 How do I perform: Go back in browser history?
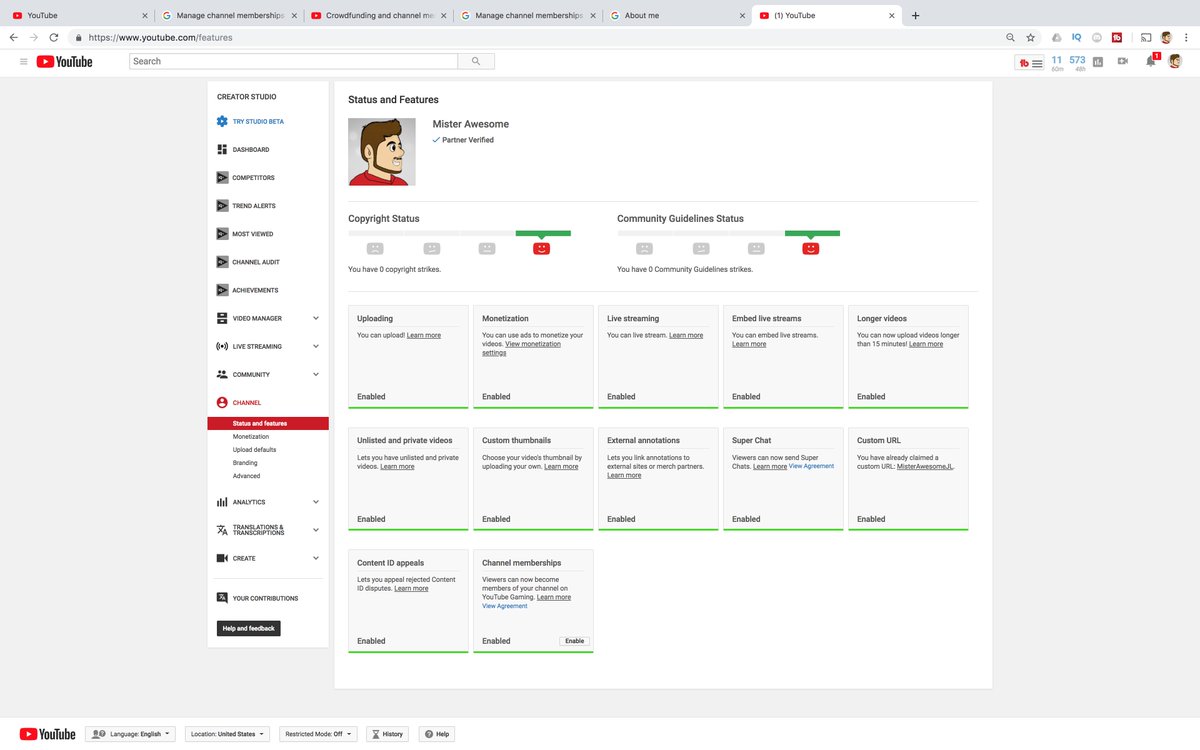(14, 37)
